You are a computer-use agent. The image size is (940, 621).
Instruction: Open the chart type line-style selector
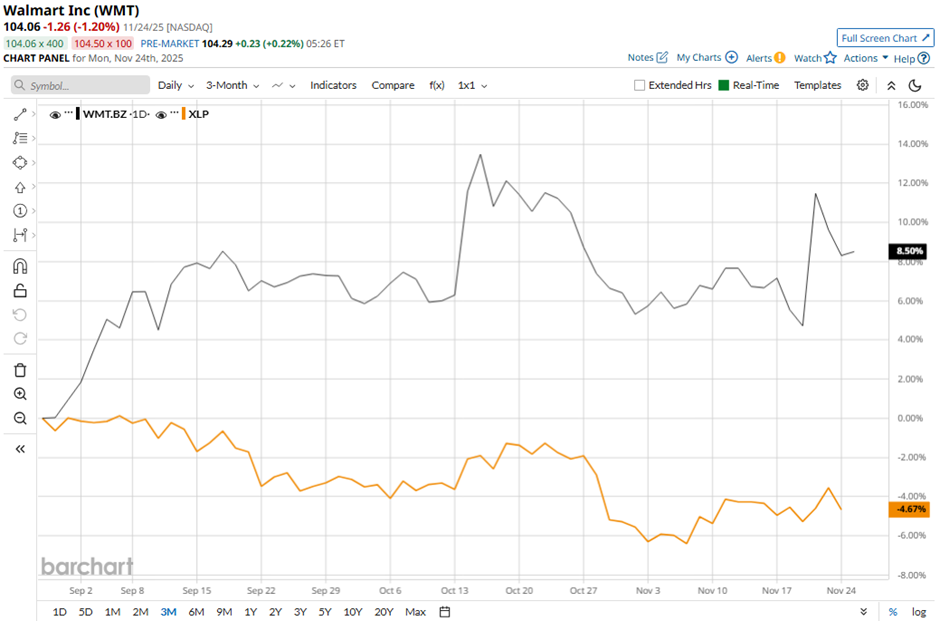(284, 86)
